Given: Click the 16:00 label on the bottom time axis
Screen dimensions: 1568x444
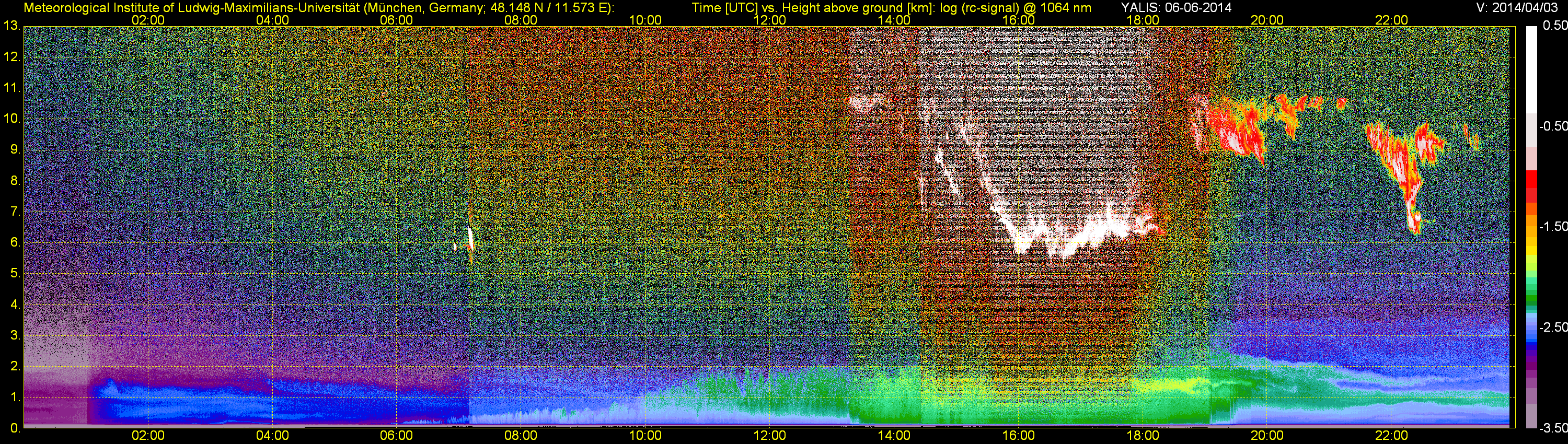Looking at the screenshot, I should pyautogui.click(x=1018, y=436).
